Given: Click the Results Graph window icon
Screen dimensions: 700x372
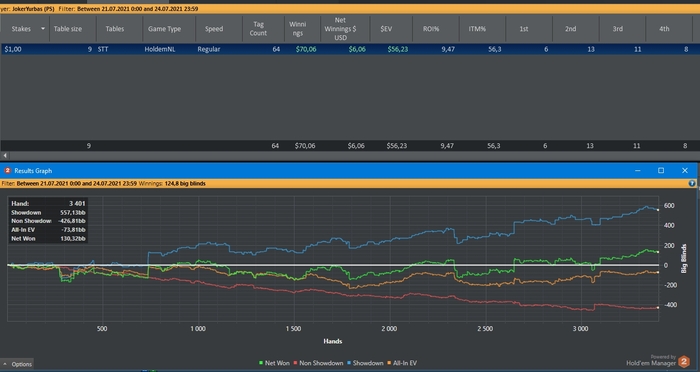Looking at the screenshot, I should pos(7,171).
